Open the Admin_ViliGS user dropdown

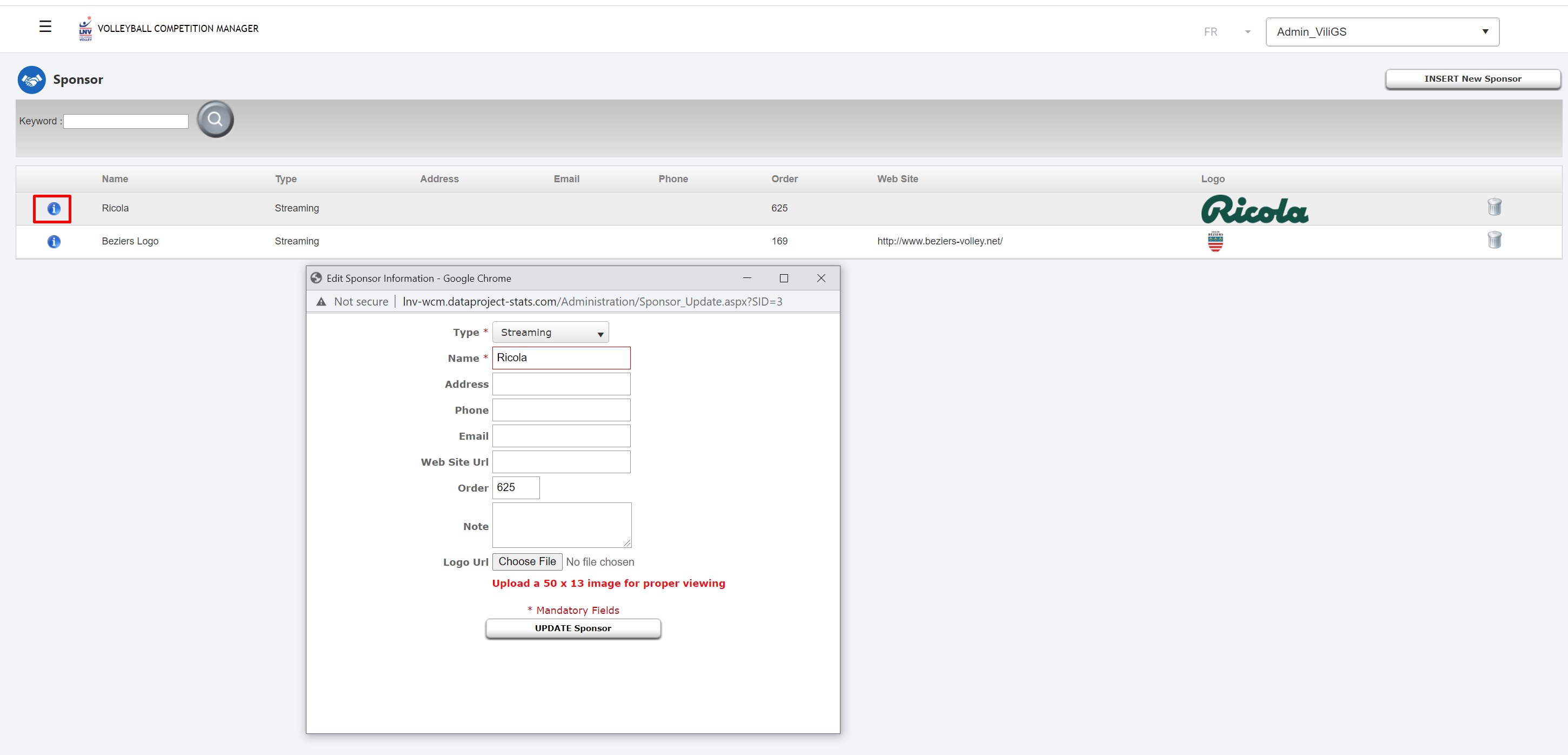click(1383, 32)
